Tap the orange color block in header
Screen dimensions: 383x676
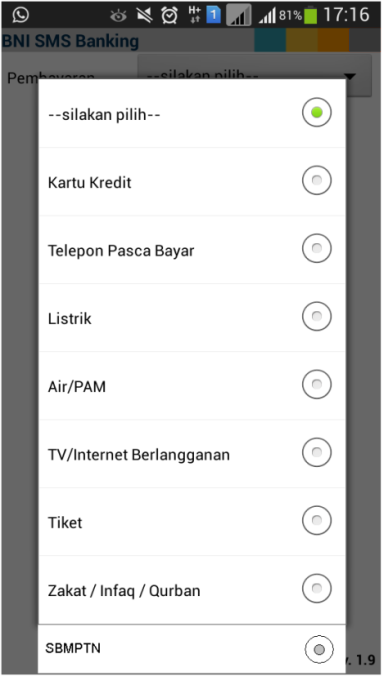(333, 40)
